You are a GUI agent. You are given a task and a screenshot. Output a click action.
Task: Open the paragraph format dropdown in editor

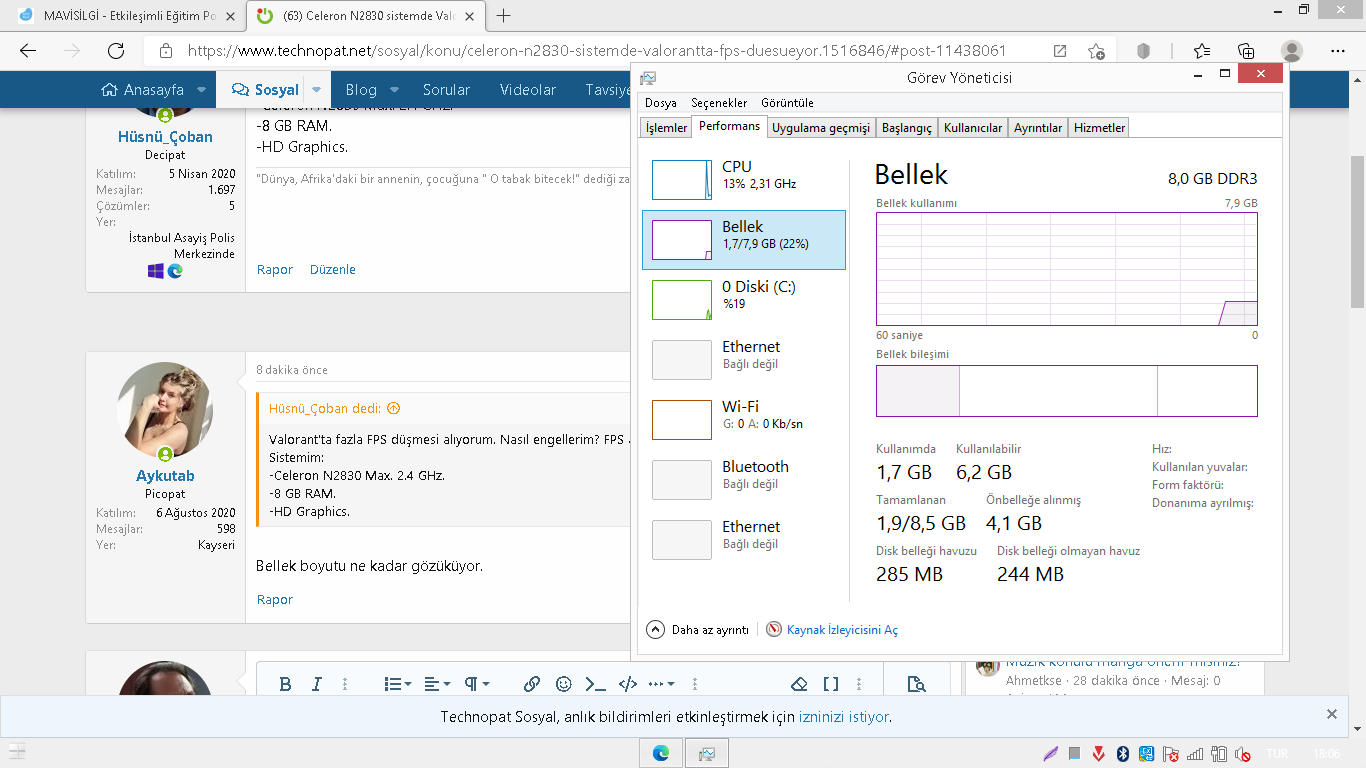click(x=476, y=684)
